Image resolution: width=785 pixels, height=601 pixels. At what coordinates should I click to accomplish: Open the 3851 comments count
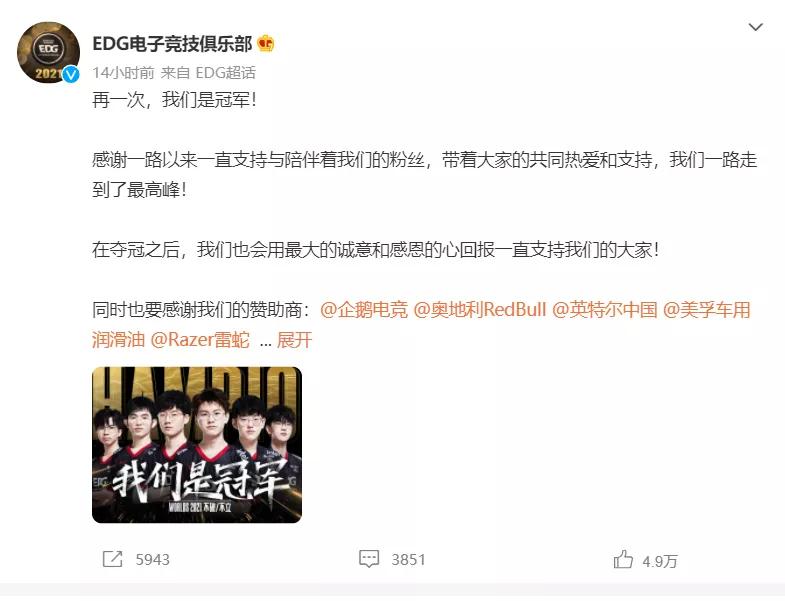click(x=409, y=559)
